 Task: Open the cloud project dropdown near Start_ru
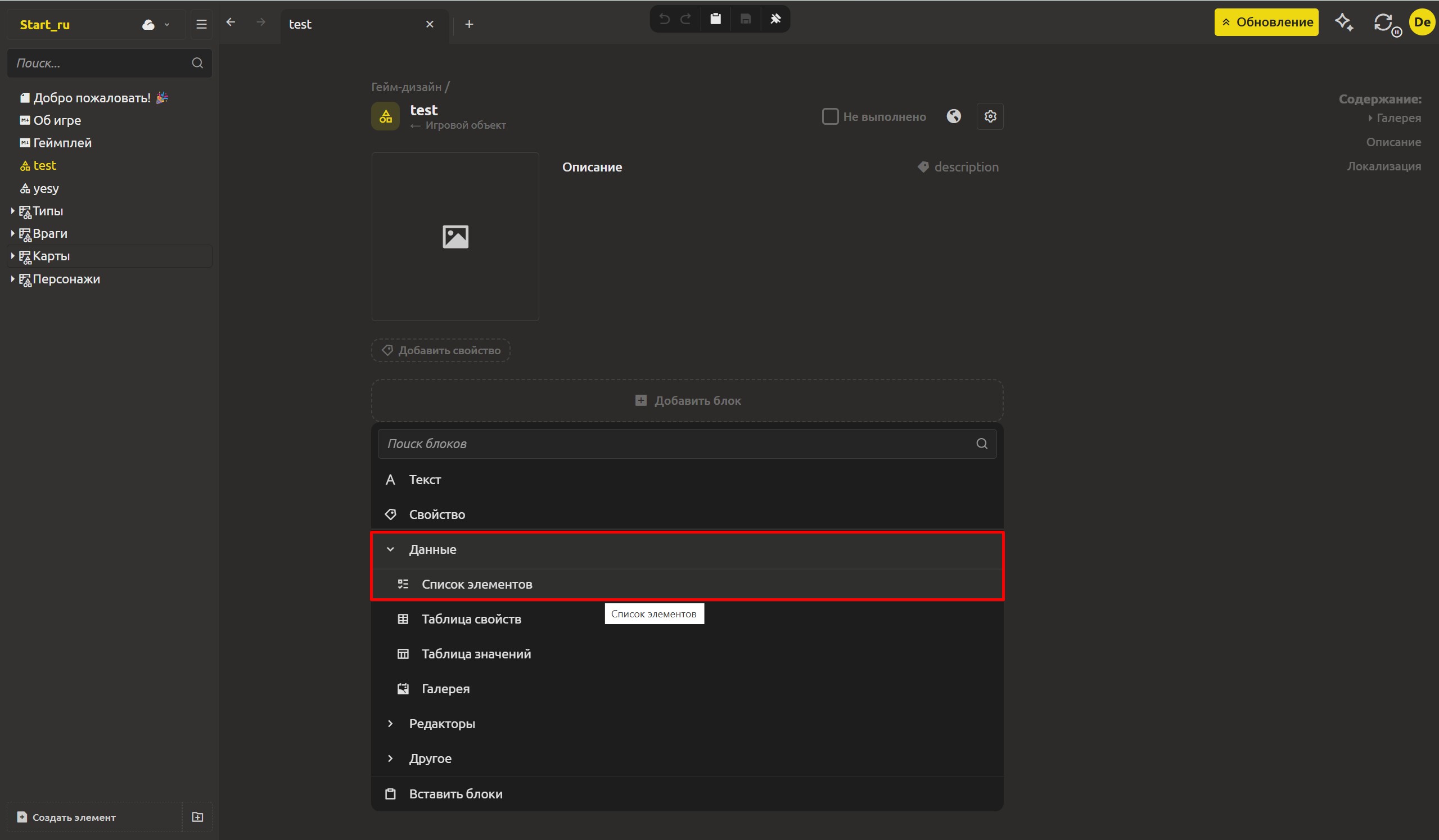[155, 25]
